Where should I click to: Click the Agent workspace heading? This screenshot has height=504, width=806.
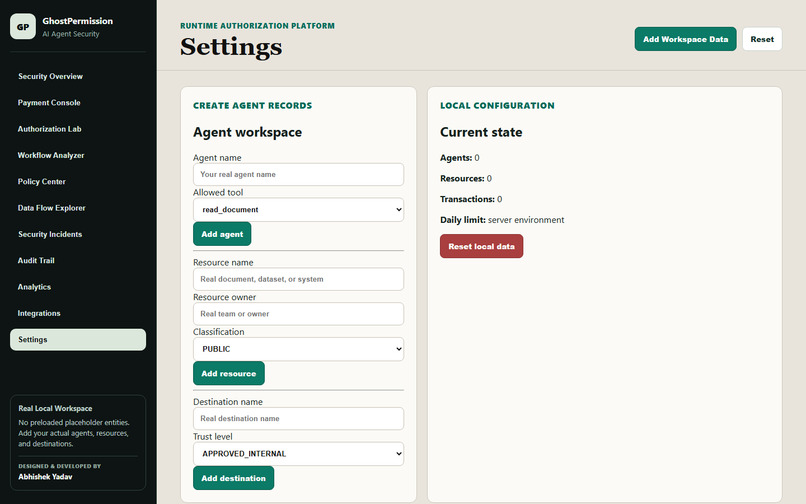click(247, 132)
